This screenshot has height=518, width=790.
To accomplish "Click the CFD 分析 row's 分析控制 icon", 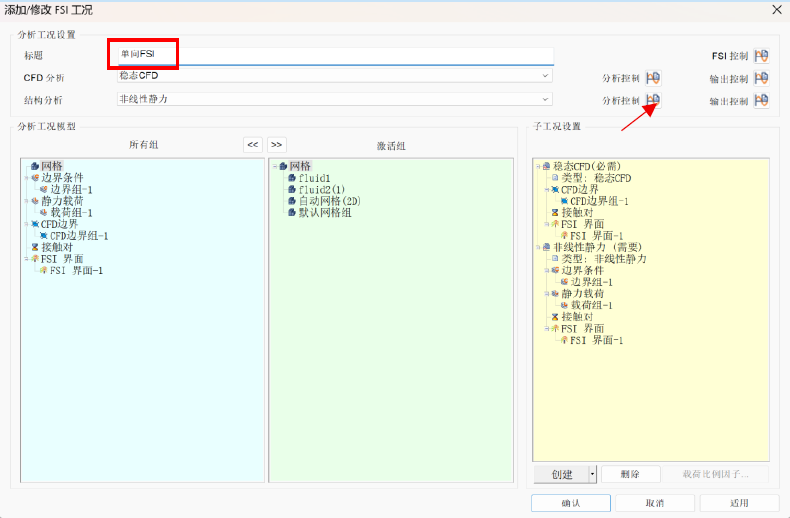I will 653,78.
